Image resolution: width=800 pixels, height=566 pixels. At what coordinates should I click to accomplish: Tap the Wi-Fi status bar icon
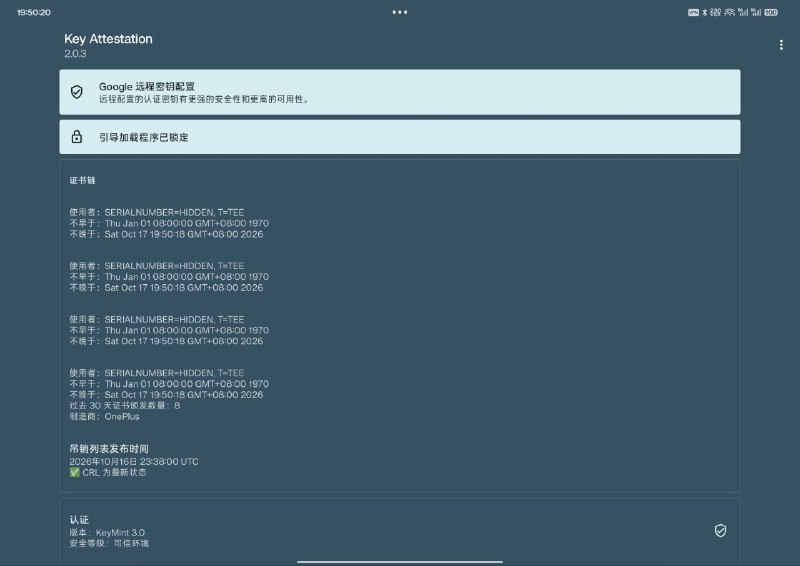(x=730, y=13)
